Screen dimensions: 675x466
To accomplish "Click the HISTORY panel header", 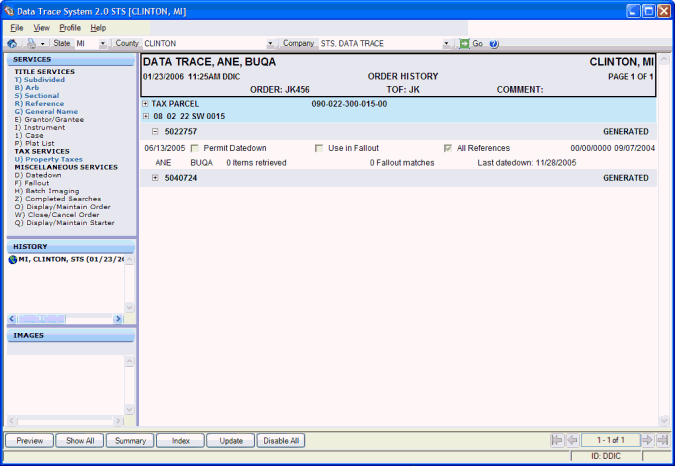I will [71, 247].
